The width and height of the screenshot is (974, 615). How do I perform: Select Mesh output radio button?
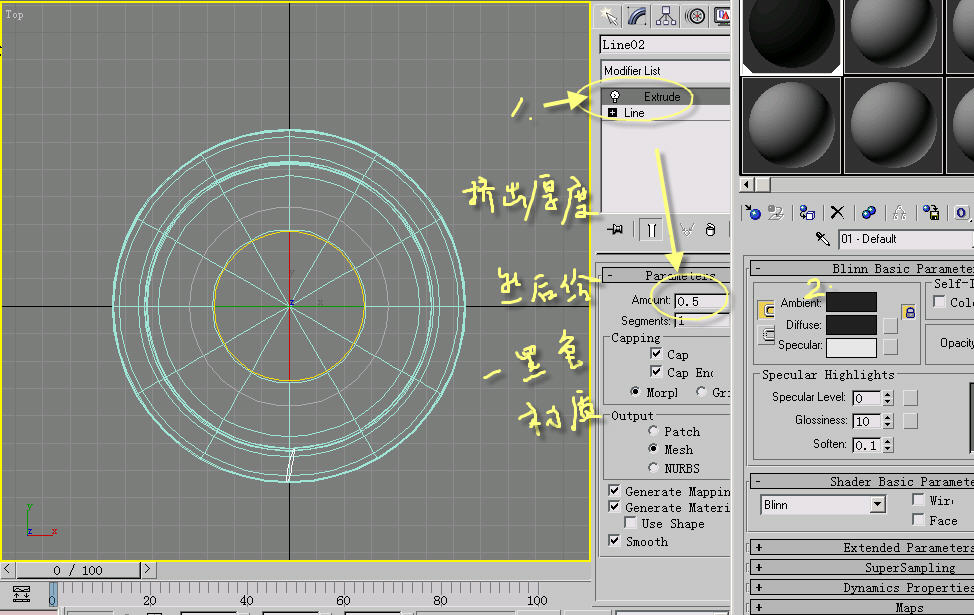pos(653,448)
